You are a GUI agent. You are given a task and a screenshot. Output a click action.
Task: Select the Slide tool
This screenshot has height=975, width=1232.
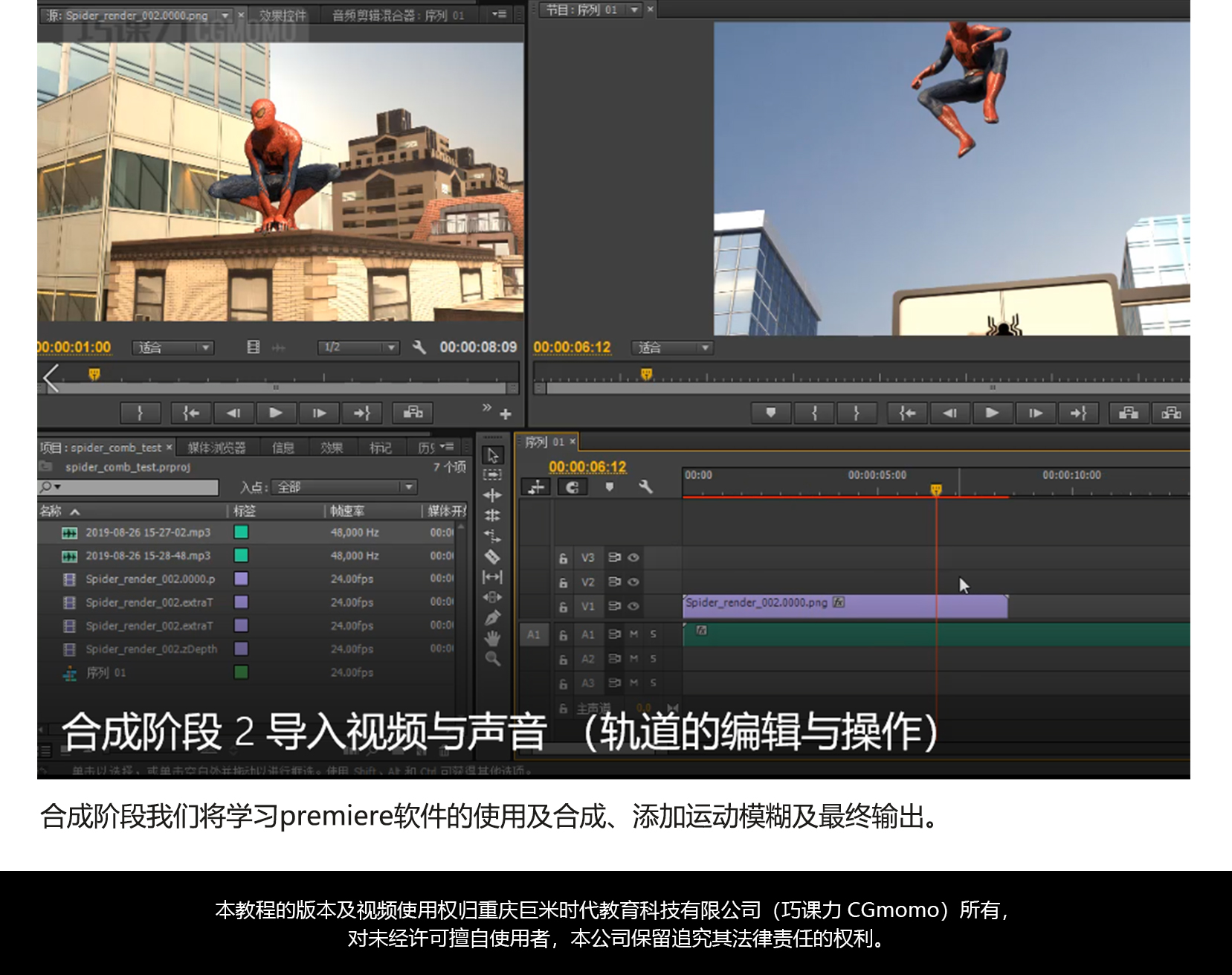click(x=492, y=597)
